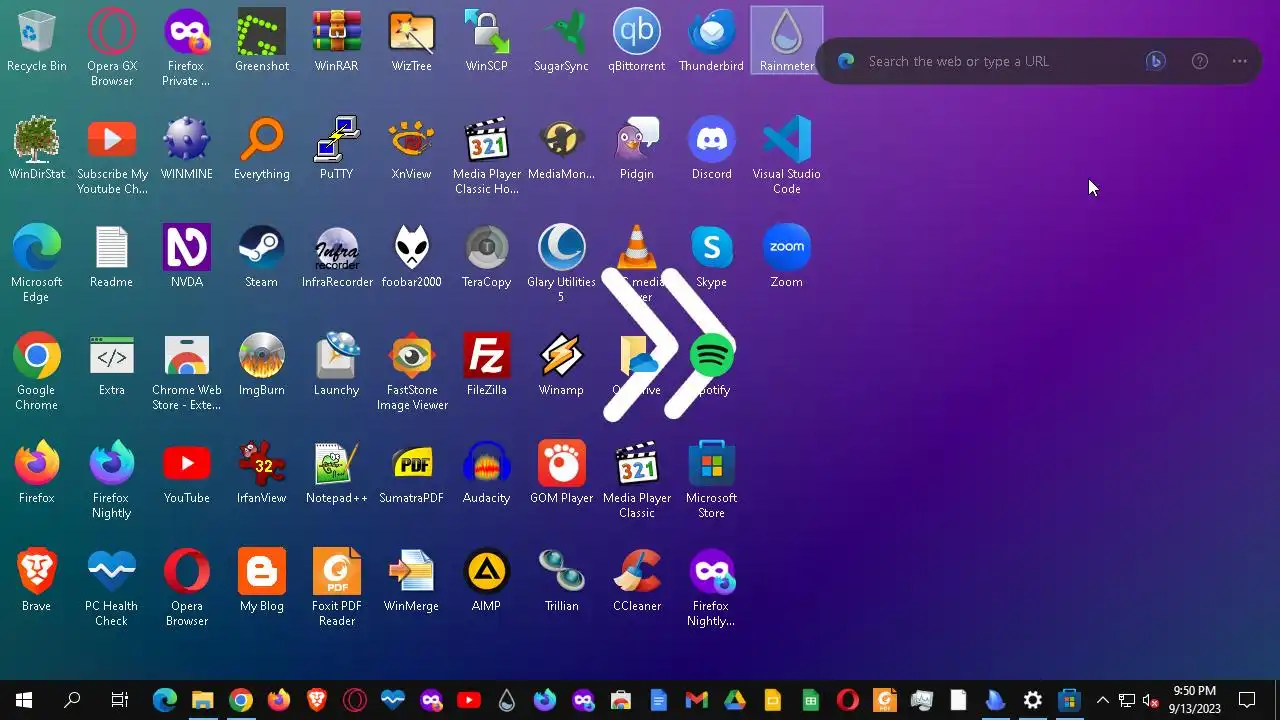
Task: Open the search bar more options menu
Action: point(1240,61)
